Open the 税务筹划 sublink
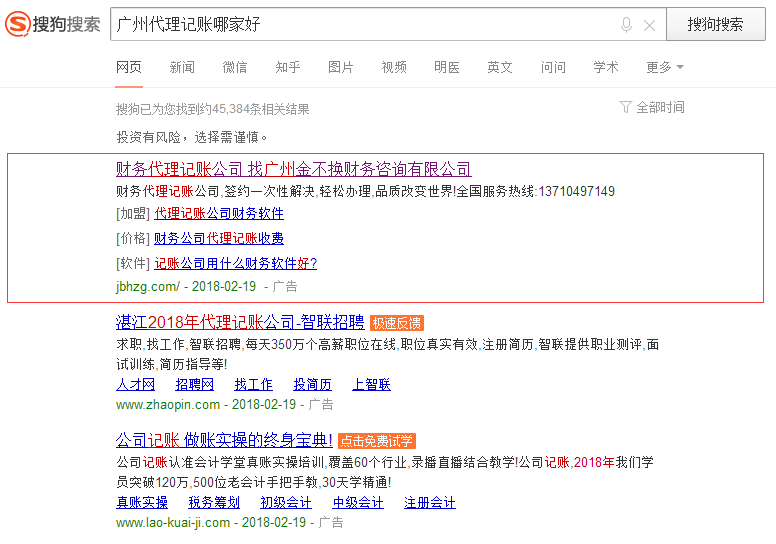This screenshot has width=776, height=544. (214, 503)
